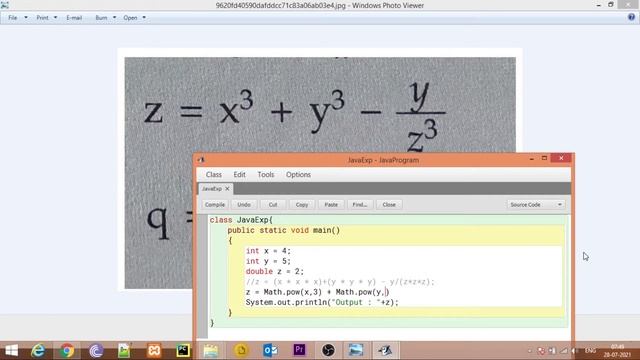The image size is (640, 360).
Task: Click the System.out.println line
Action: pos(322,302)
